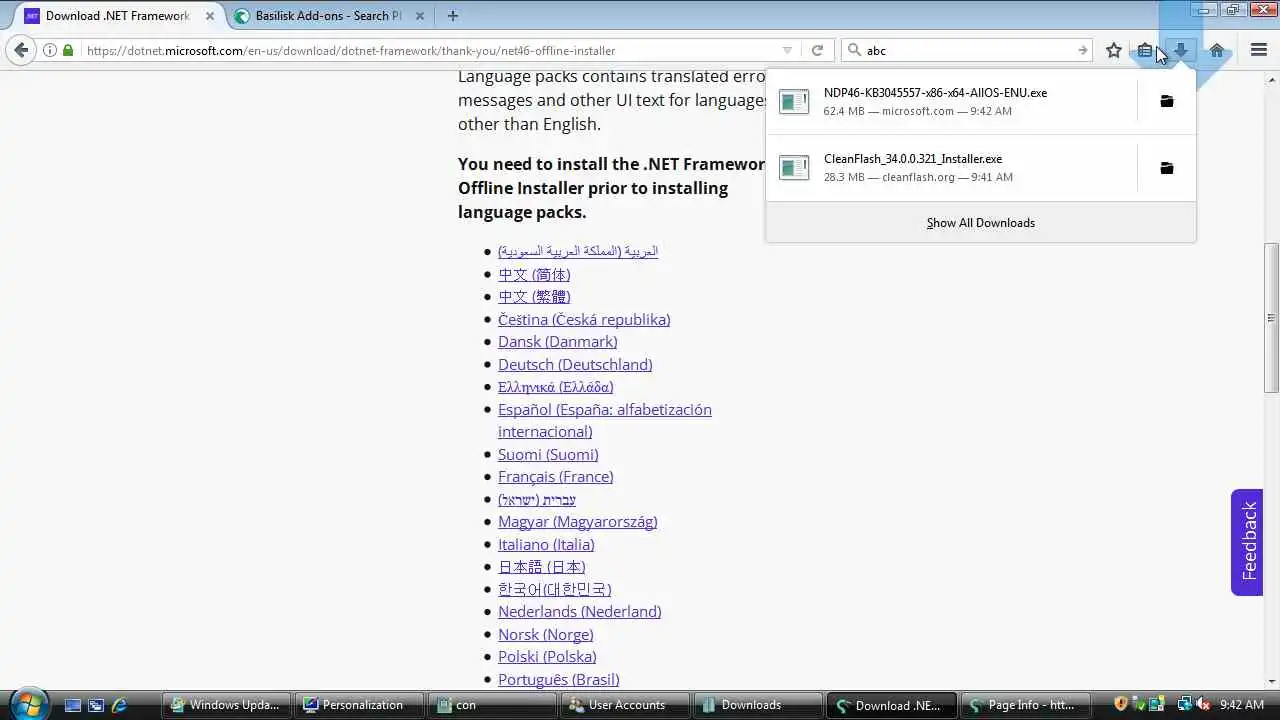The width and height of the screenshot is (1280, 720).
Task: Click the taskbar clock 9:42 AM
Action: (x=1242, y=705)
